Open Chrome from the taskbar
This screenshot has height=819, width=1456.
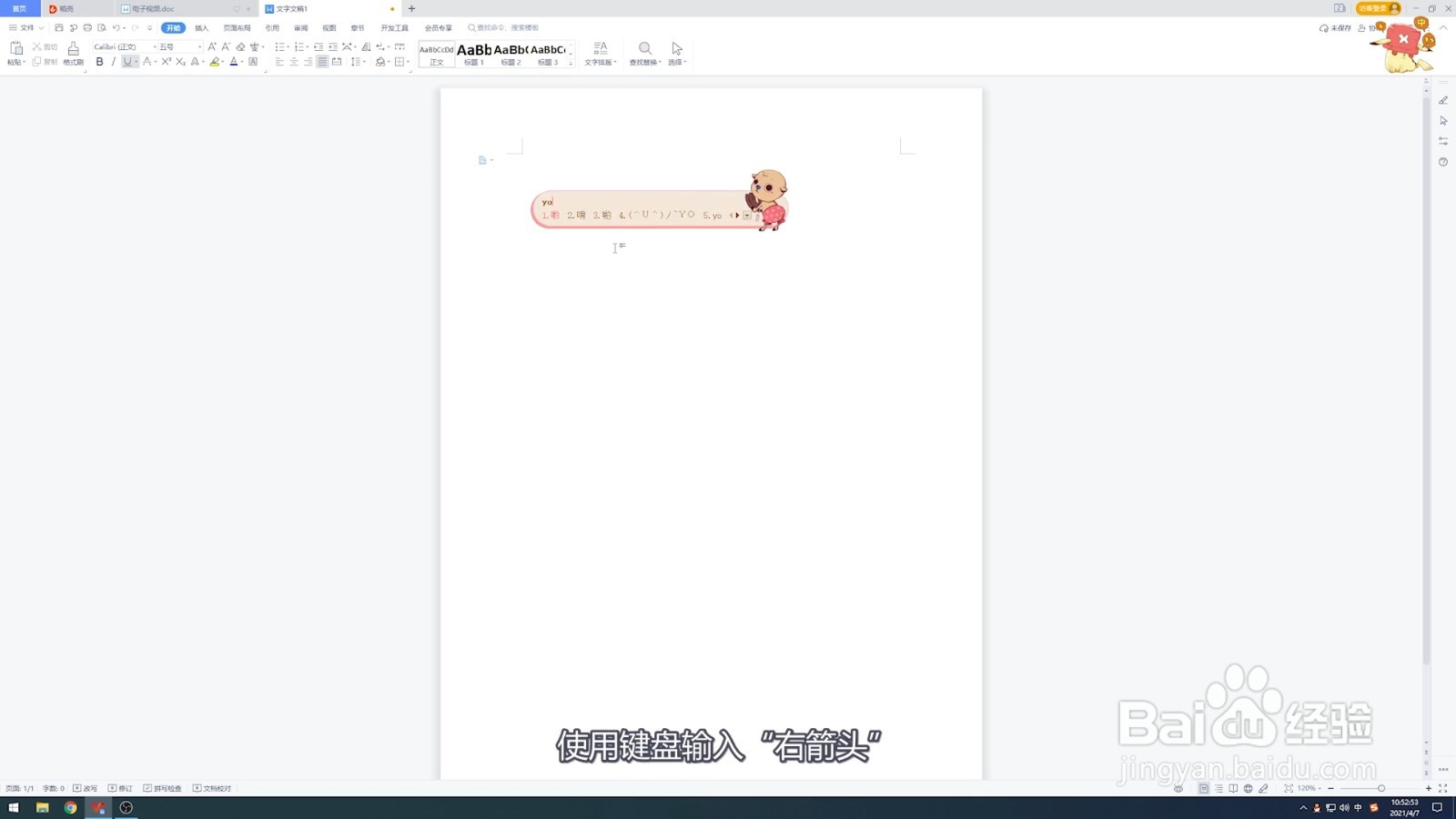point(70,807)
